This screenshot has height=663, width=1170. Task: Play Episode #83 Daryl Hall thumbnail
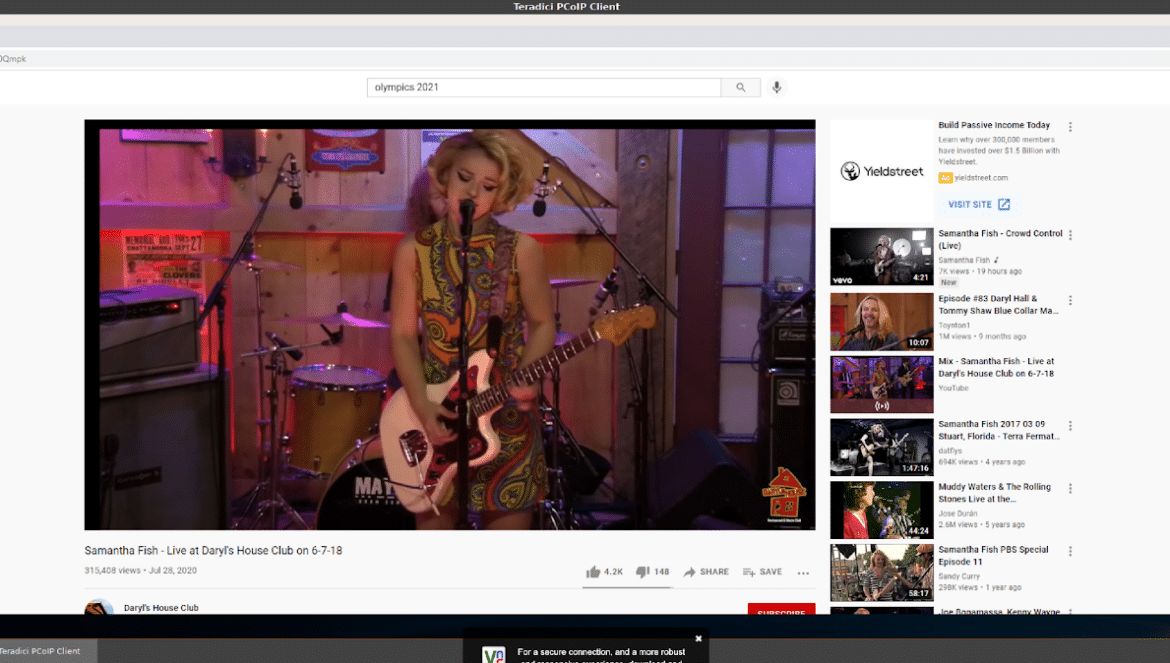point(881,321)
